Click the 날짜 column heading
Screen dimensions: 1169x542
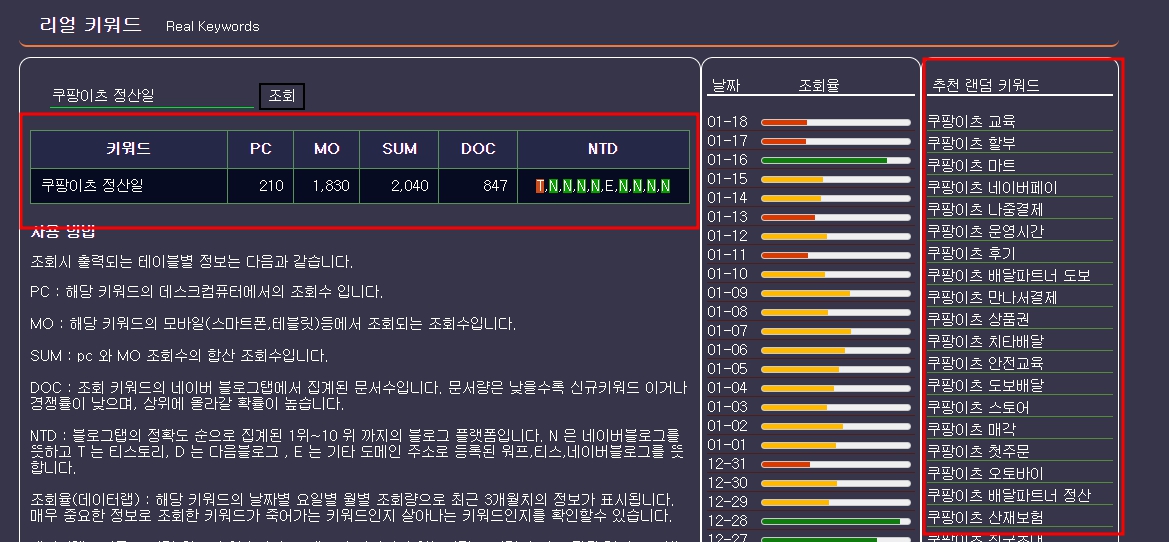pyautogui.click(x=725, y=85)
